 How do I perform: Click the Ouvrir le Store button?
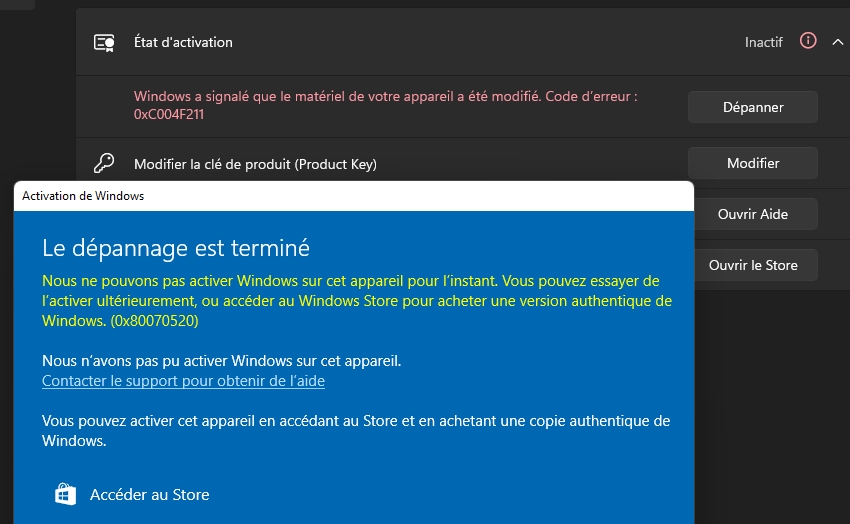click(752, 265)
